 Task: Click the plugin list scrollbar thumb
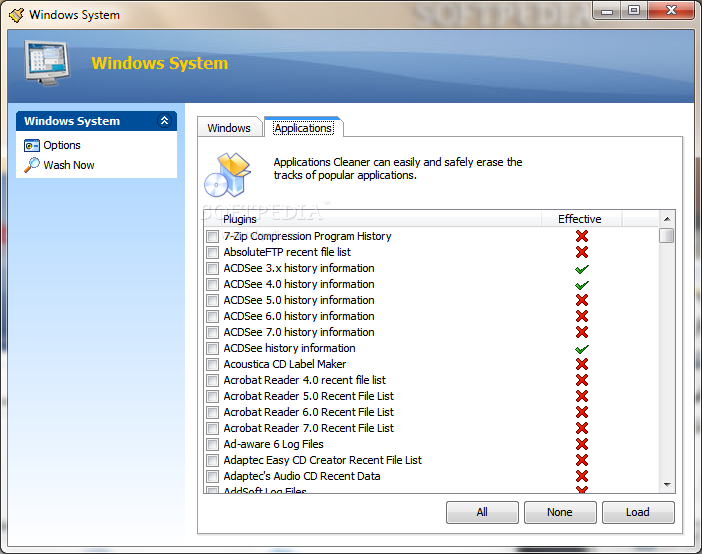coord(667,235)
